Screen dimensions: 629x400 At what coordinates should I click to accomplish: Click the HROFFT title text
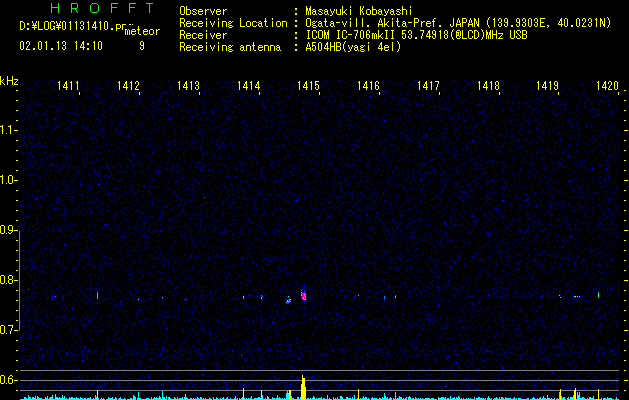tap(103, 8)
